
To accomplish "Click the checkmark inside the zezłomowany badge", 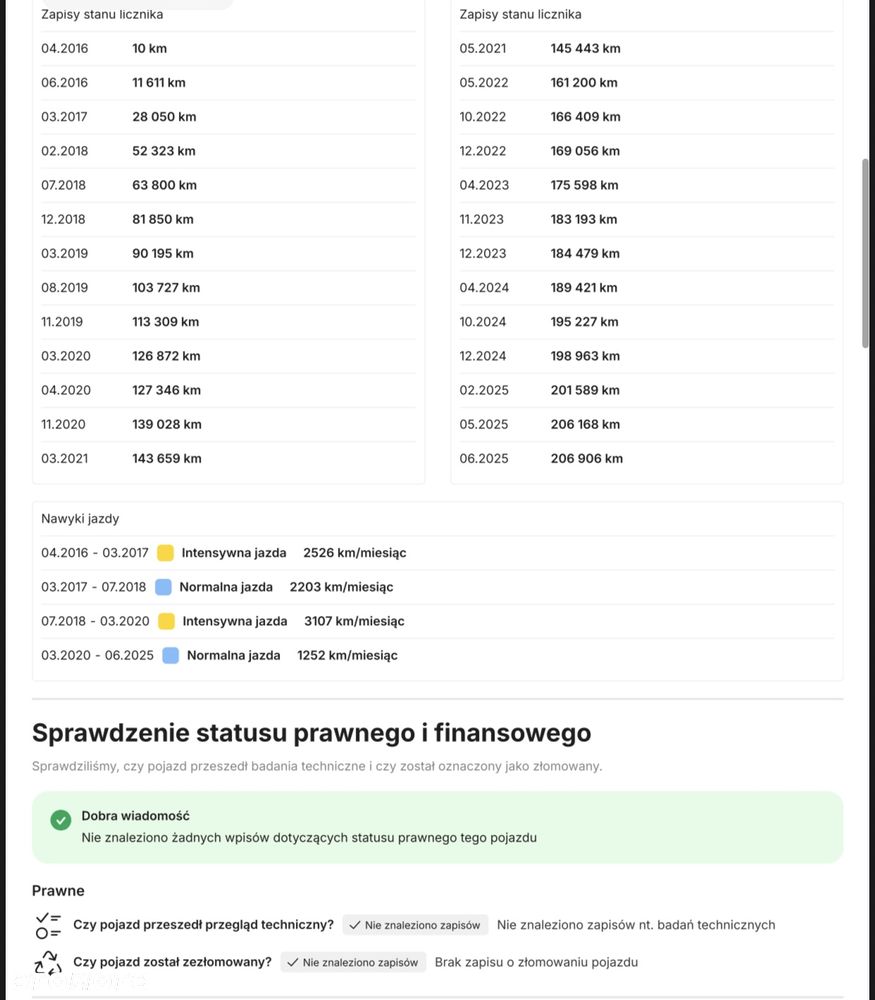I will click(293, 962).
